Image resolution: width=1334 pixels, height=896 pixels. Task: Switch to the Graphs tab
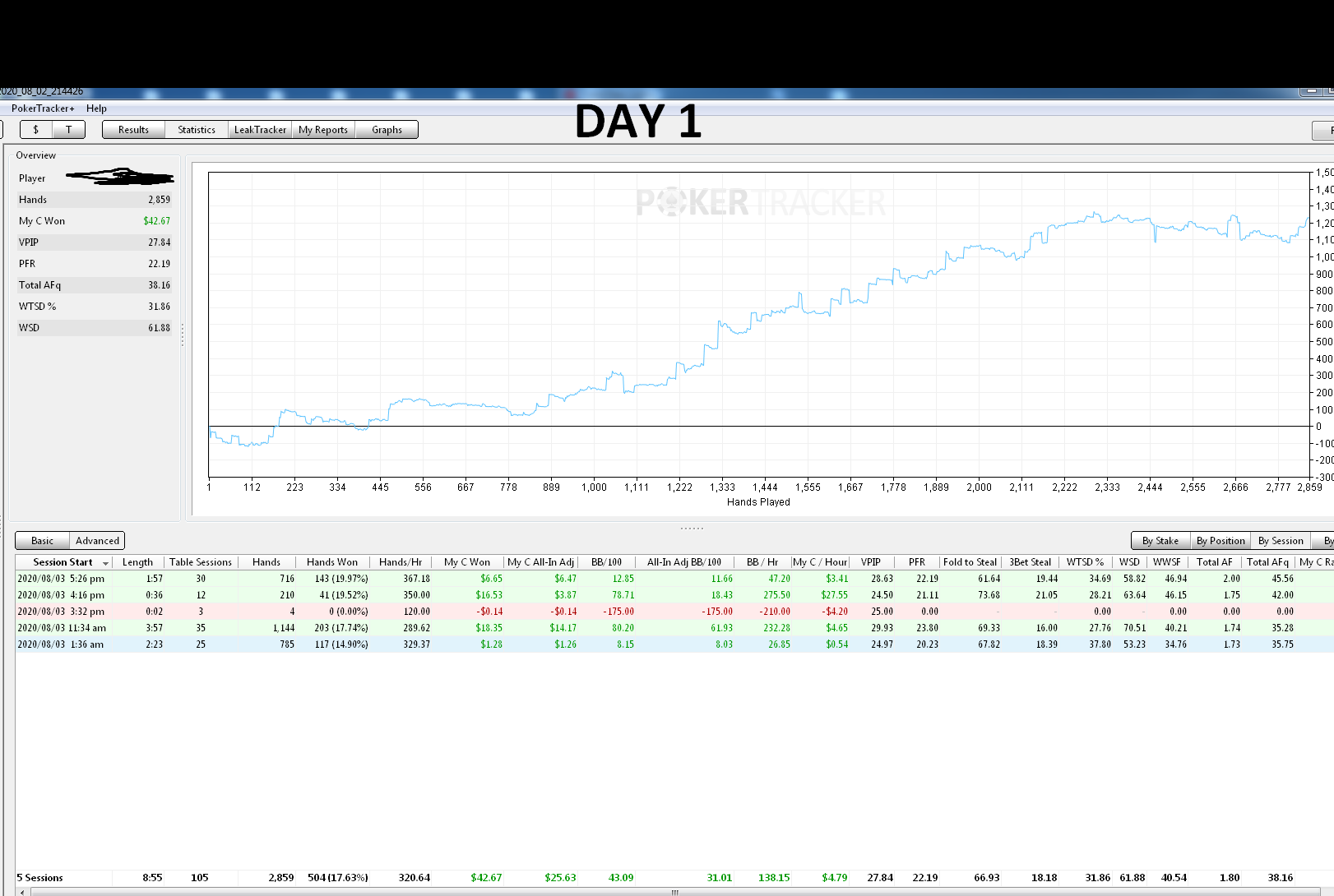click(387, 130)
